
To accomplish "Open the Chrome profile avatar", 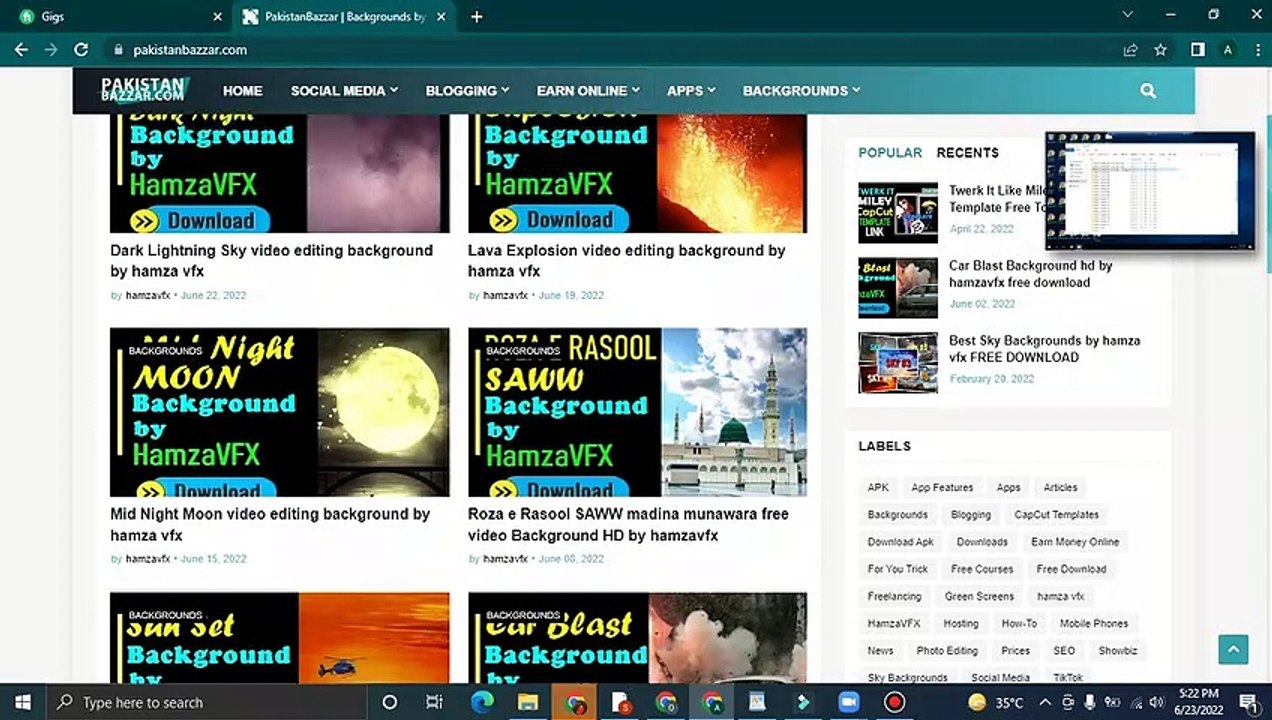I will (x=1227, y=49).
